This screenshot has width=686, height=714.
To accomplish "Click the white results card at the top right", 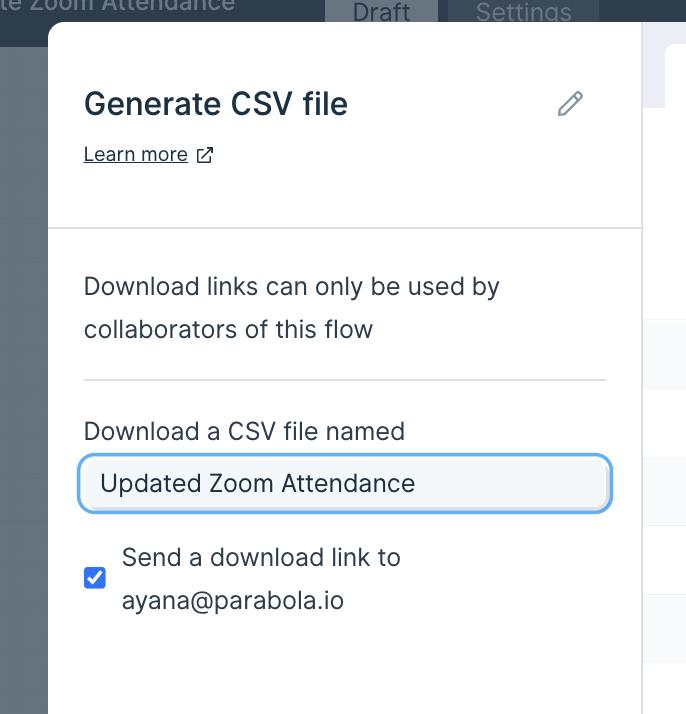I will 675,77.
